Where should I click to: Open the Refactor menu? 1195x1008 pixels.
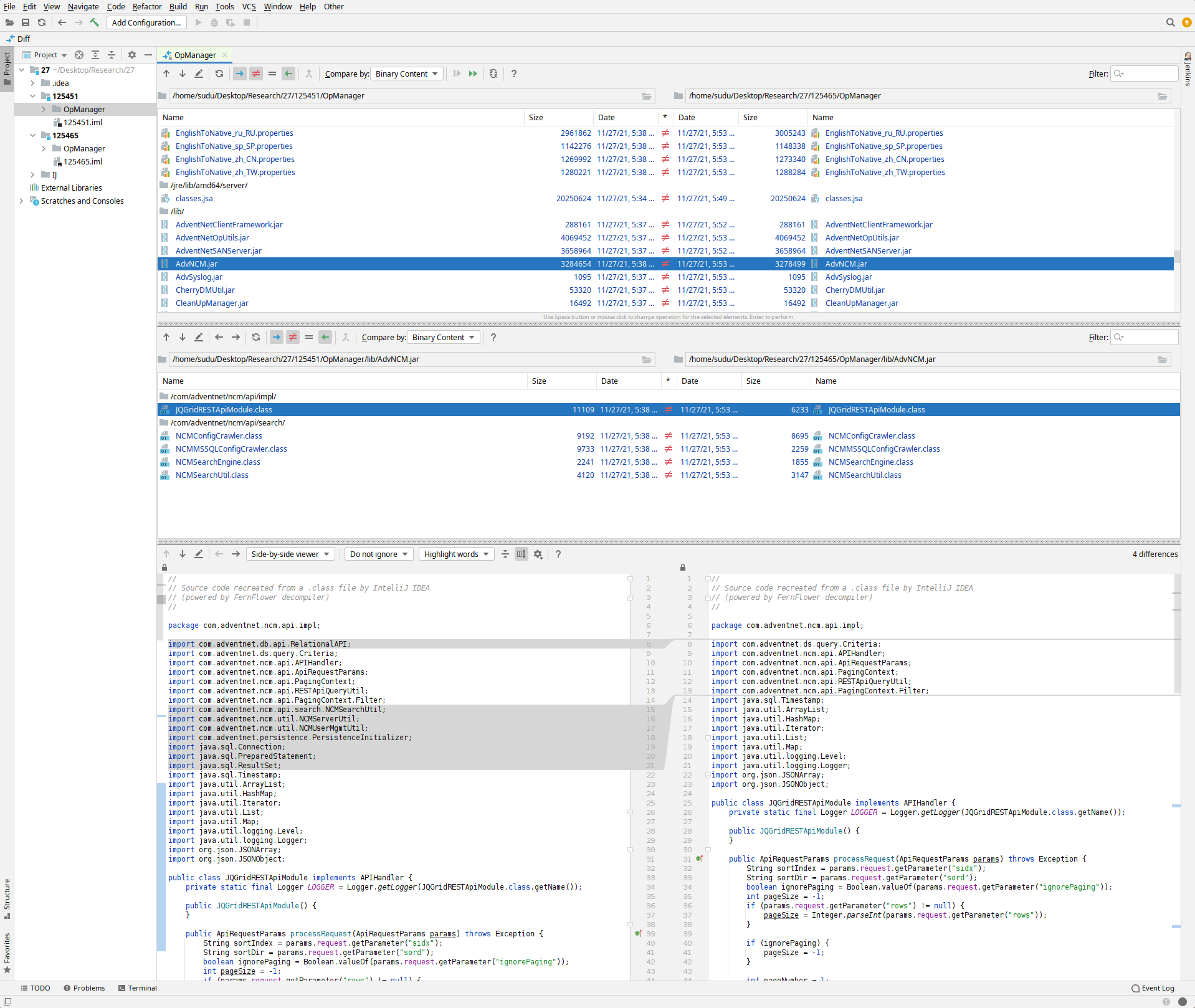[x=147, y=6]
